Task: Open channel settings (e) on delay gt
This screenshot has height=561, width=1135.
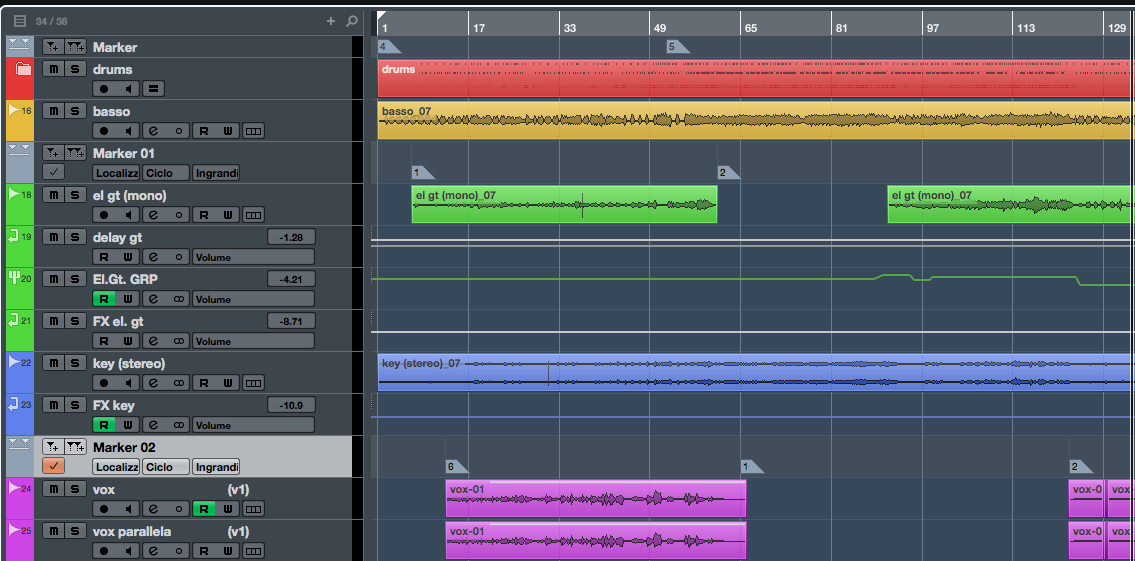Action: [x=153, y=257]
